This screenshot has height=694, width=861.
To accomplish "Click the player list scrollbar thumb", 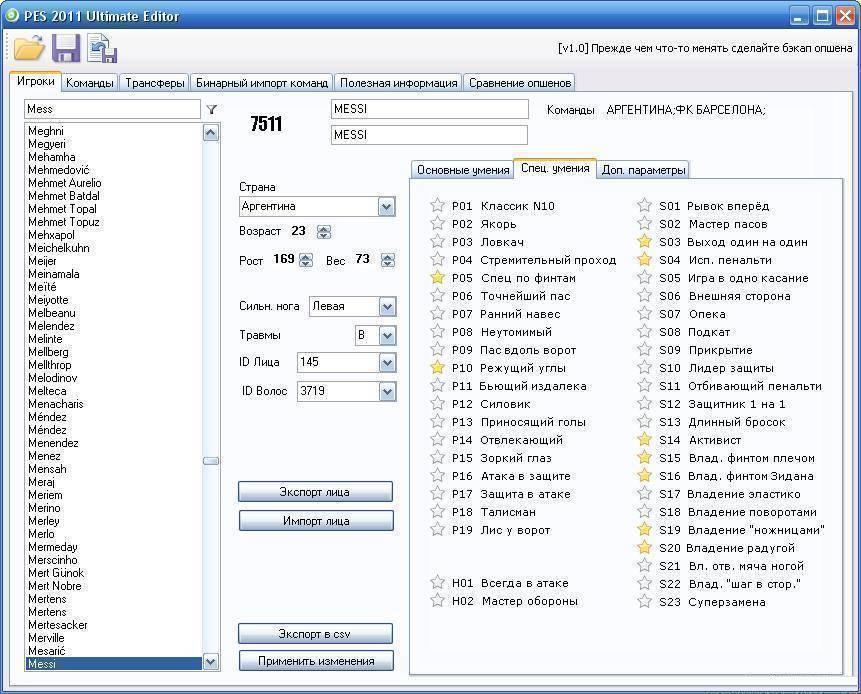I will [211, 461].
